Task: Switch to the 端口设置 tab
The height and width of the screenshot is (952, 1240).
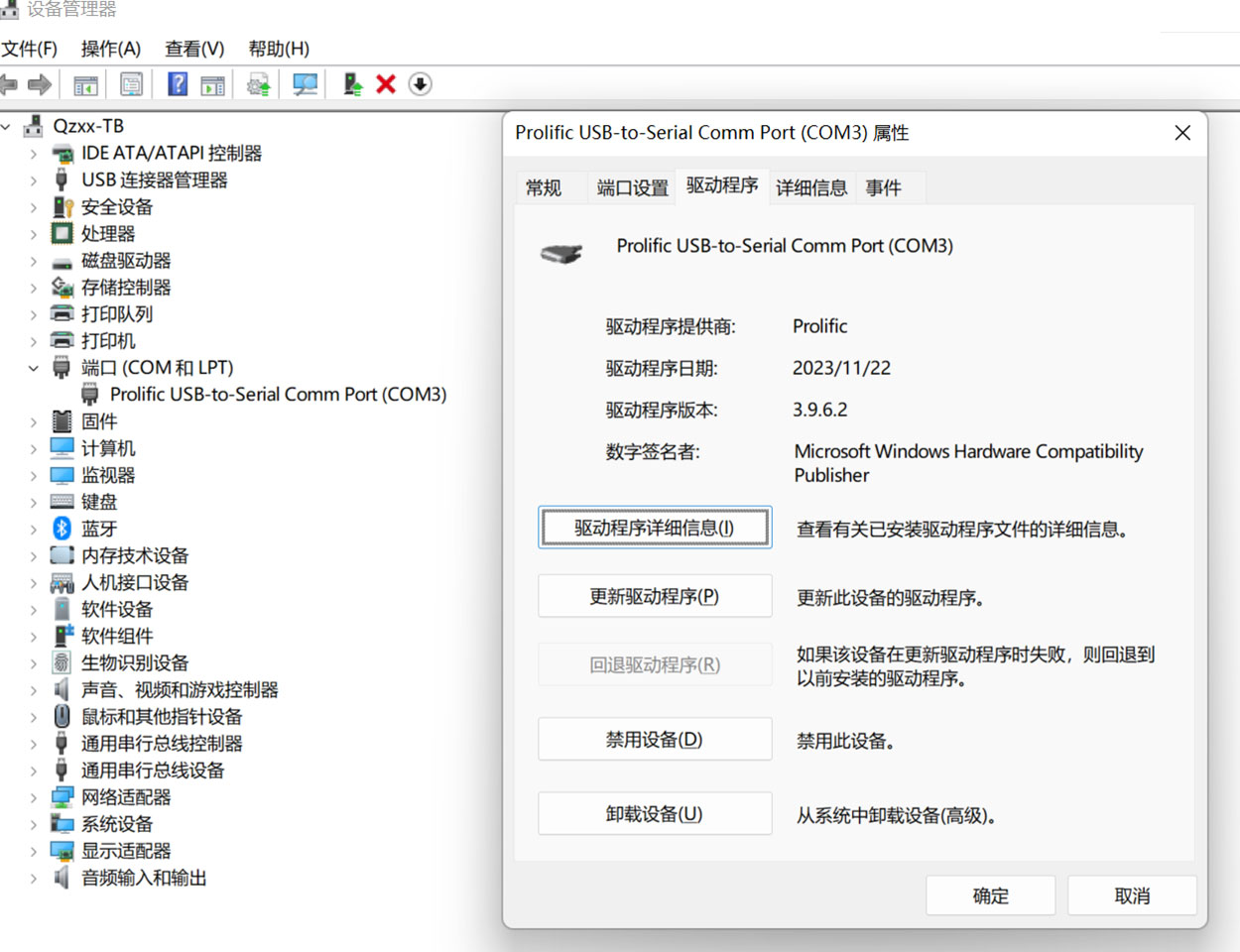Action: coord(631,187)
